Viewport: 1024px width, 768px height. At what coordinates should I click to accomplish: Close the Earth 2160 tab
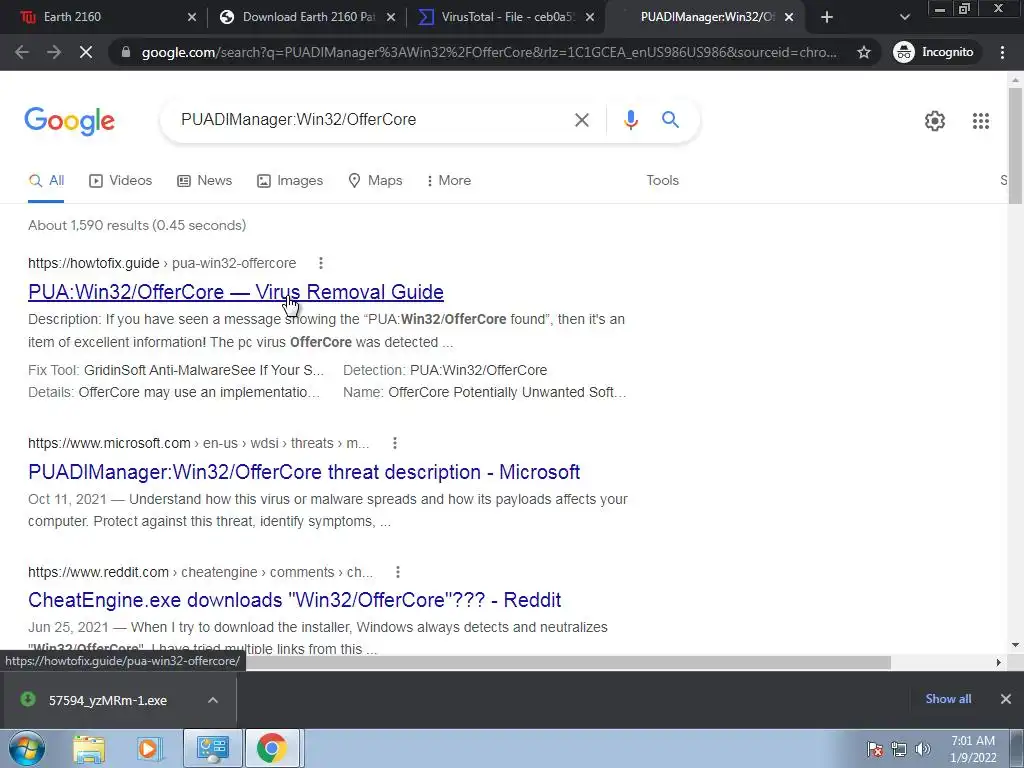(191, 17)
